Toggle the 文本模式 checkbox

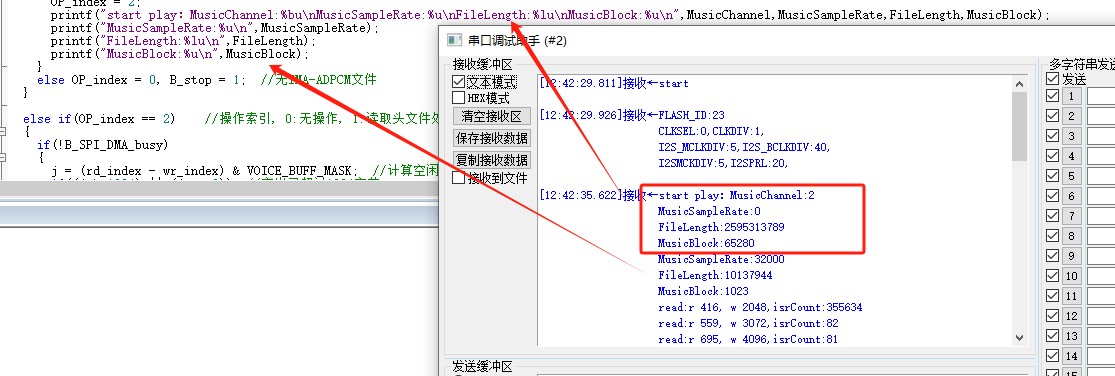tap(458, 82)
